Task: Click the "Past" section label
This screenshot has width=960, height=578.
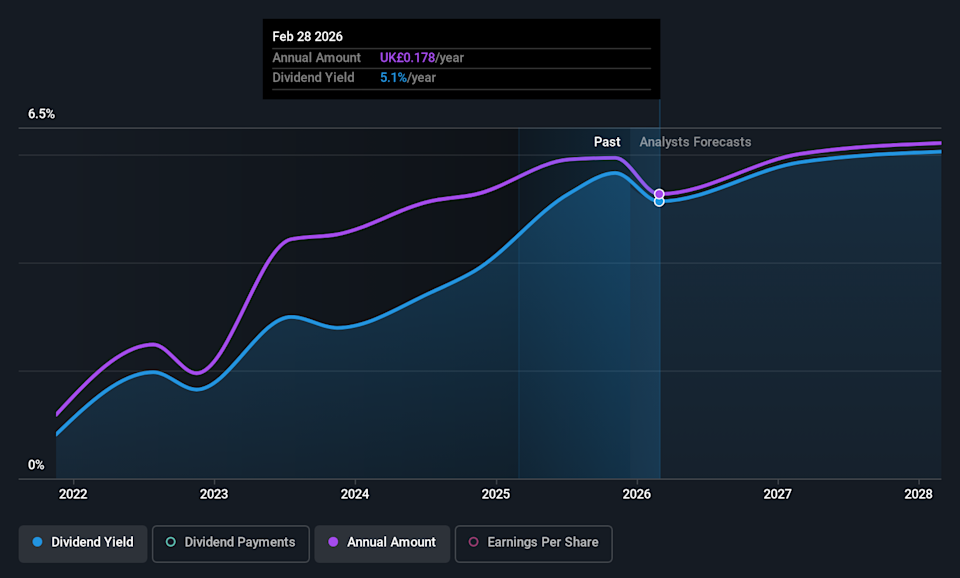Action: 606,142
